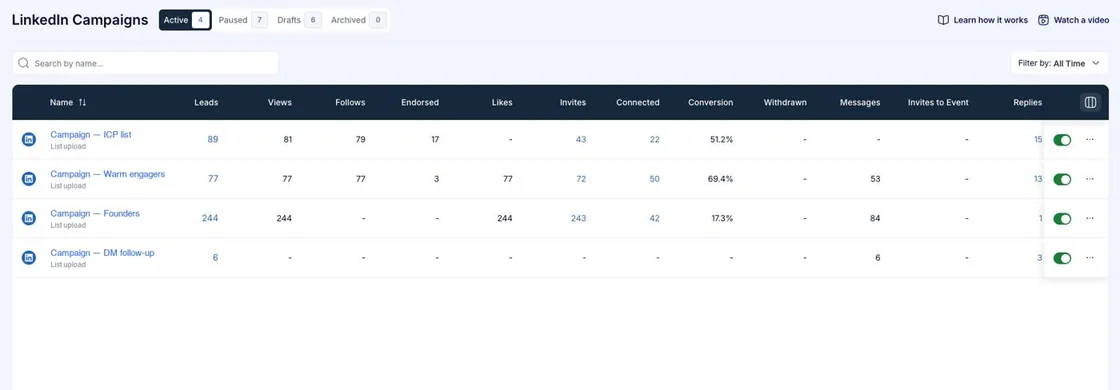Open more options for ICP list campaign
The image size is (1120, 390).
[x=1089, y=139]
